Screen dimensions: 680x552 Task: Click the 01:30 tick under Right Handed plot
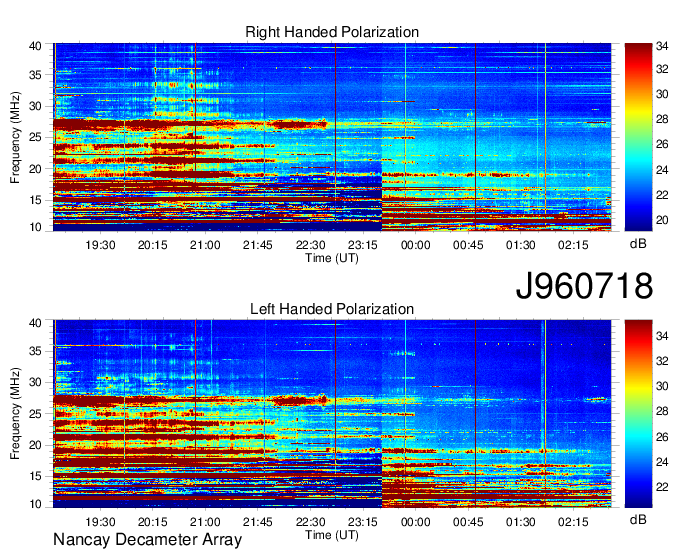click(521, 245)
